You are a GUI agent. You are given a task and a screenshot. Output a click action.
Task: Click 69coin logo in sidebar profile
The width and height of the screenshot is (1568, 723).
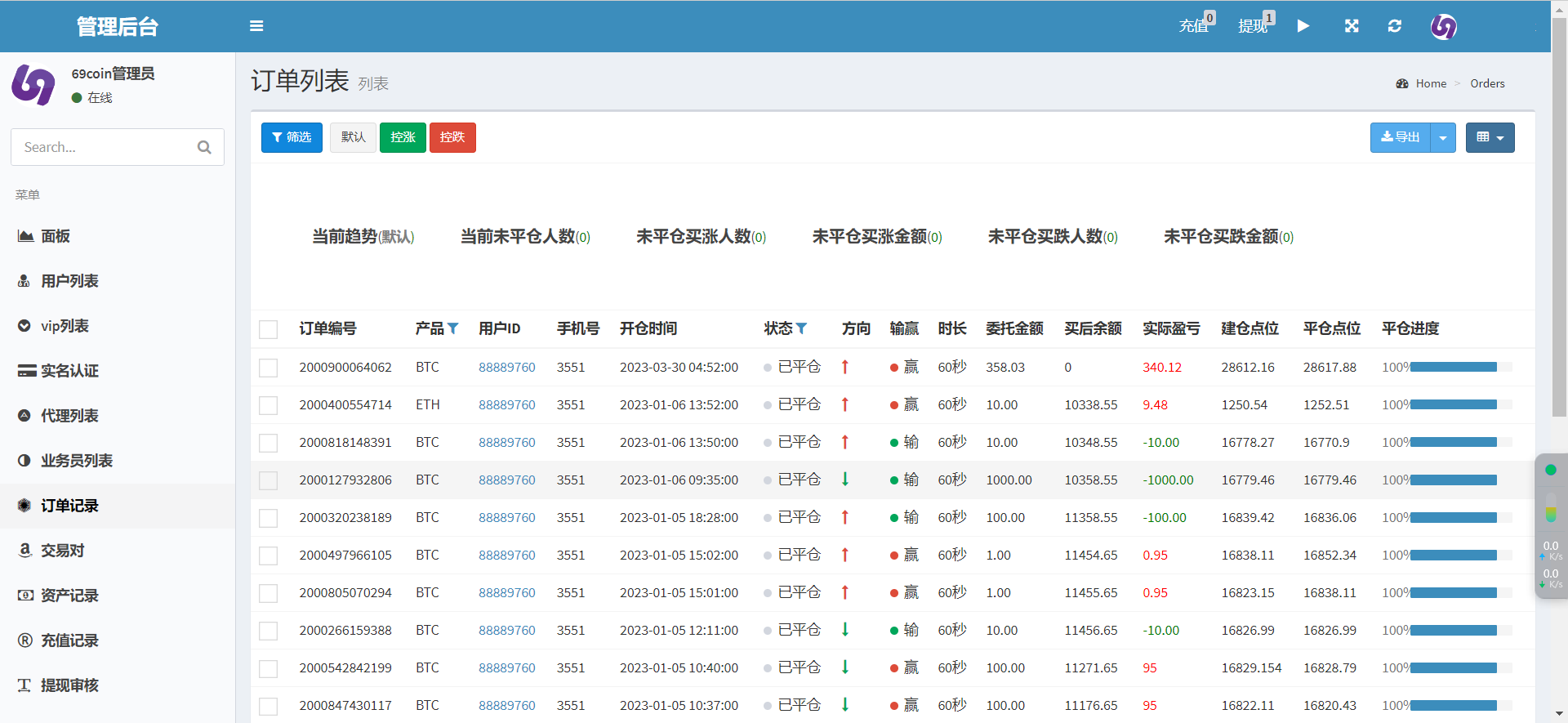(33, 85)
